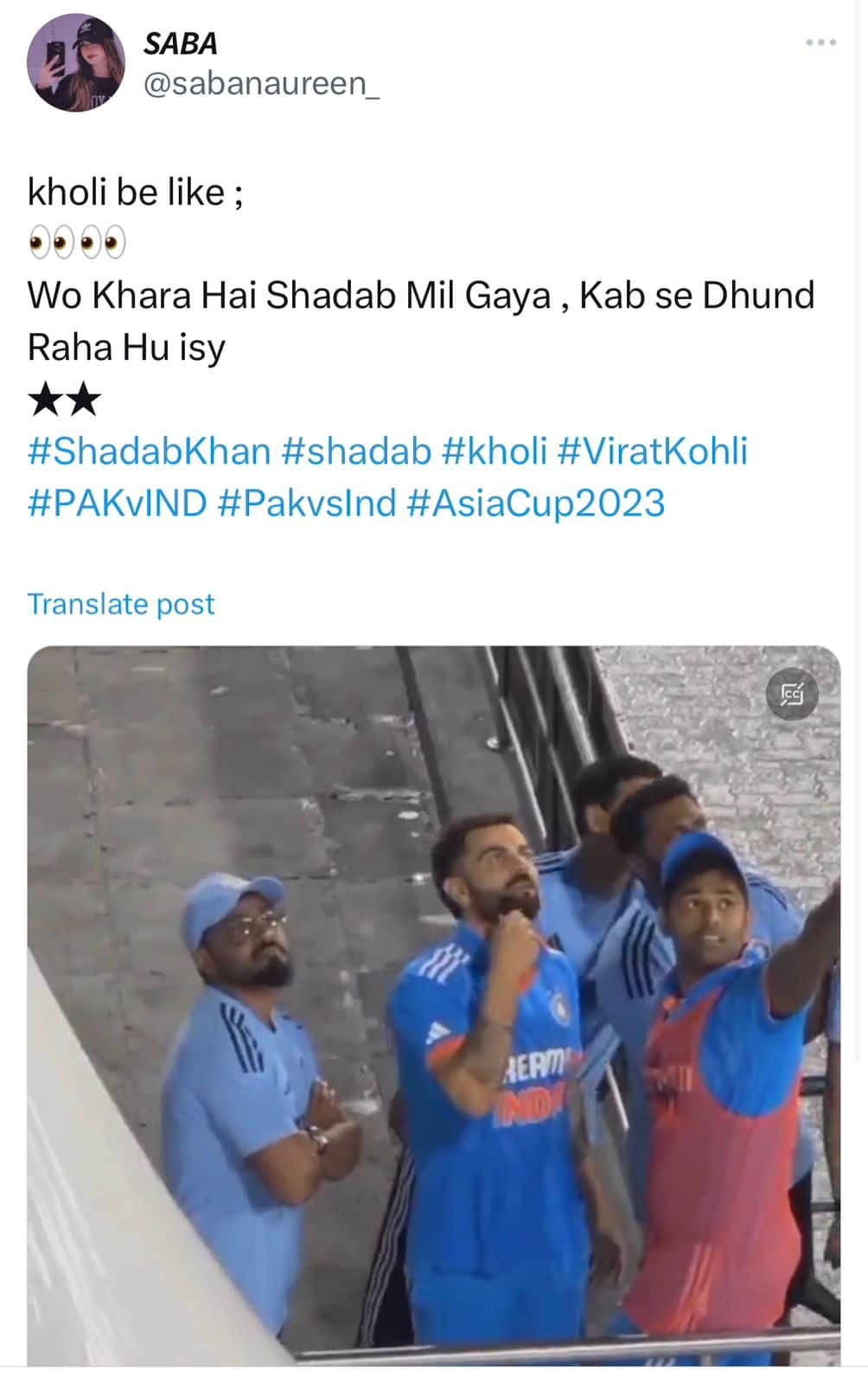The height and width of the screenshot is (1384, 868).
Task: Open the @sabanaureen_ handle
Action: (x=260, y=84)
